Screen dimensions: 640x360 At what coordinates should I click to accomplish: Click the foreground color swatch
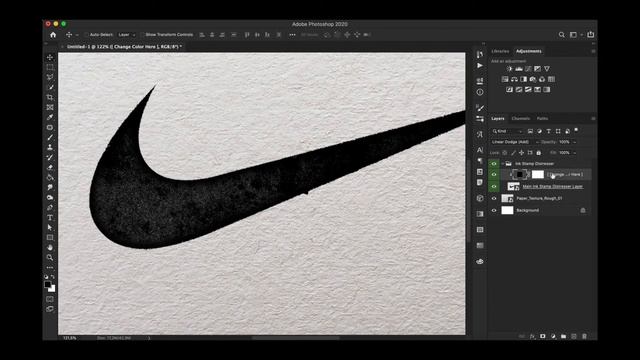48,284
